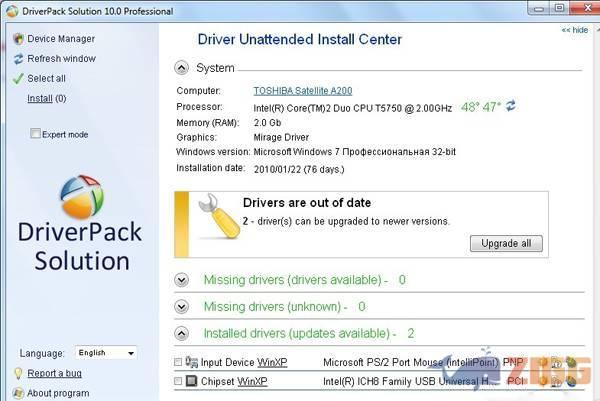600x401 pixels.
Task: Click the Microsoft PS/2 Port Mouse description
Action: pos(412,362)
